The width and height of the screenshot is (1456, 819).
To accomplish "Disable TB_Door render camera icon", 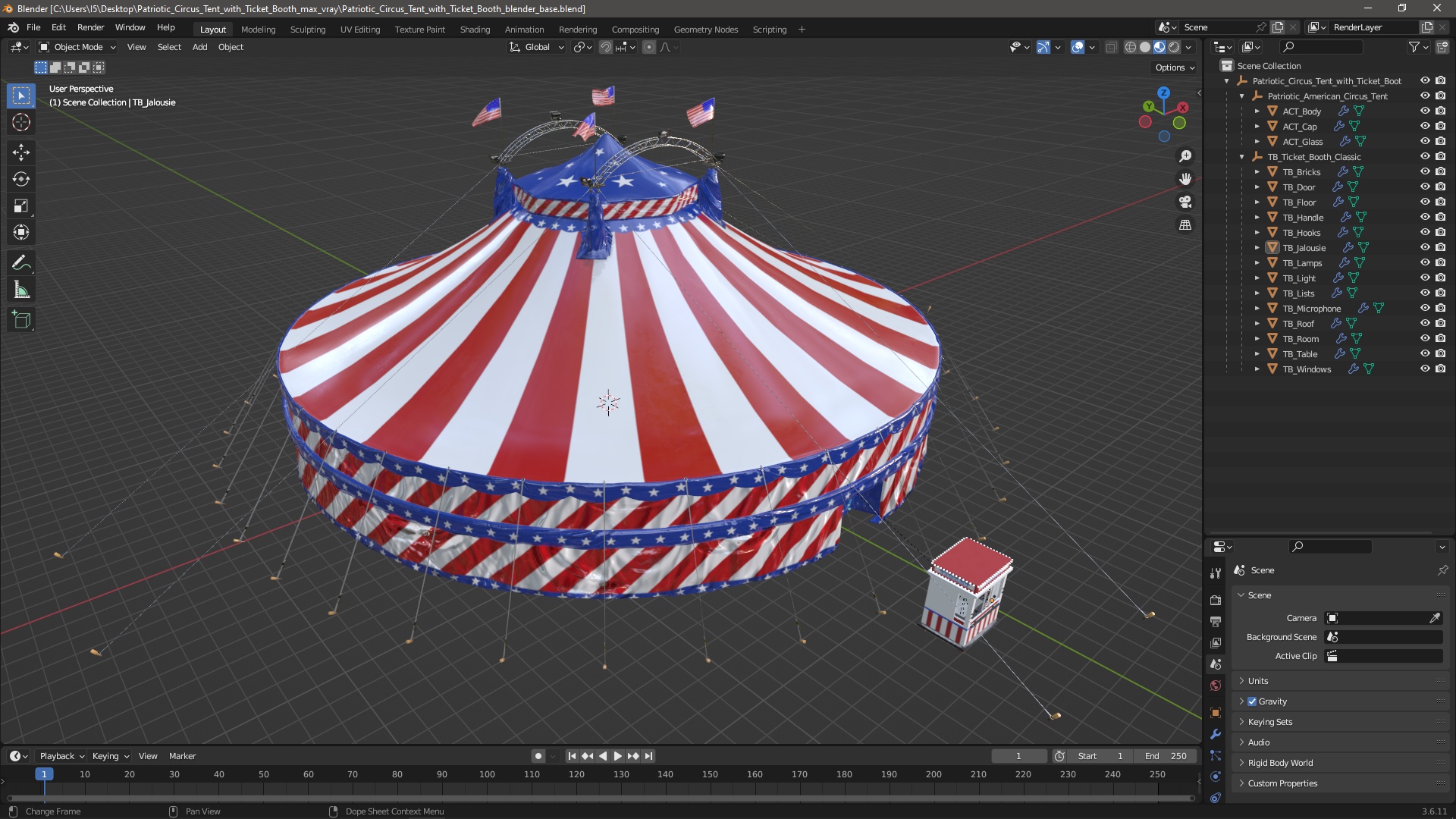I will pyautogui.click(x=1441, y=187).
